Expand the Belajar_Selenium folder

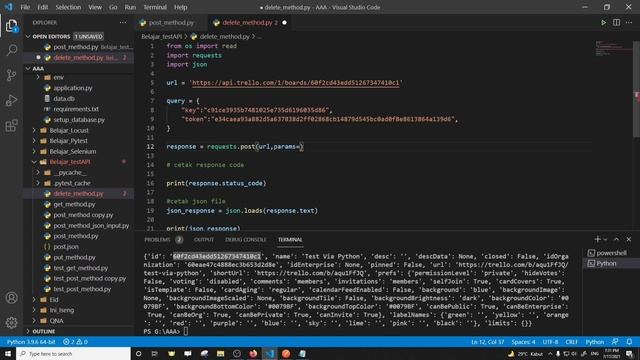34,151
